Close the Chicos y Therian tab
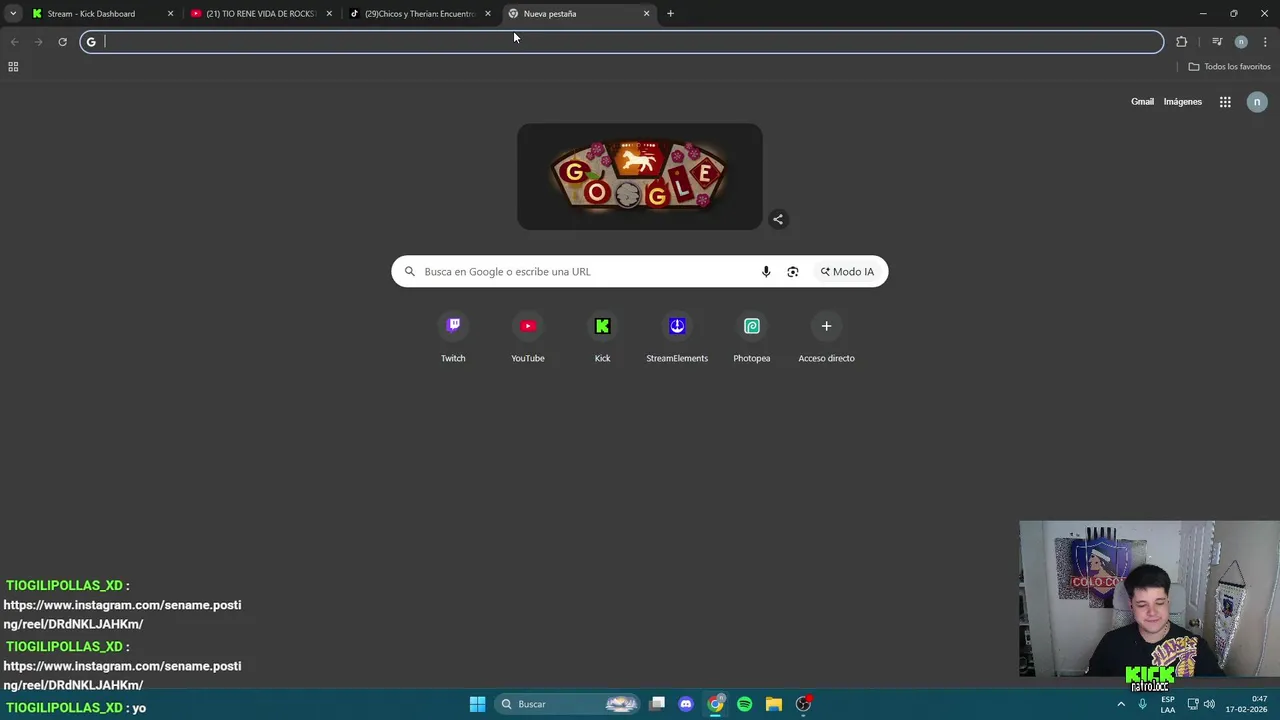 pos(488,14)
